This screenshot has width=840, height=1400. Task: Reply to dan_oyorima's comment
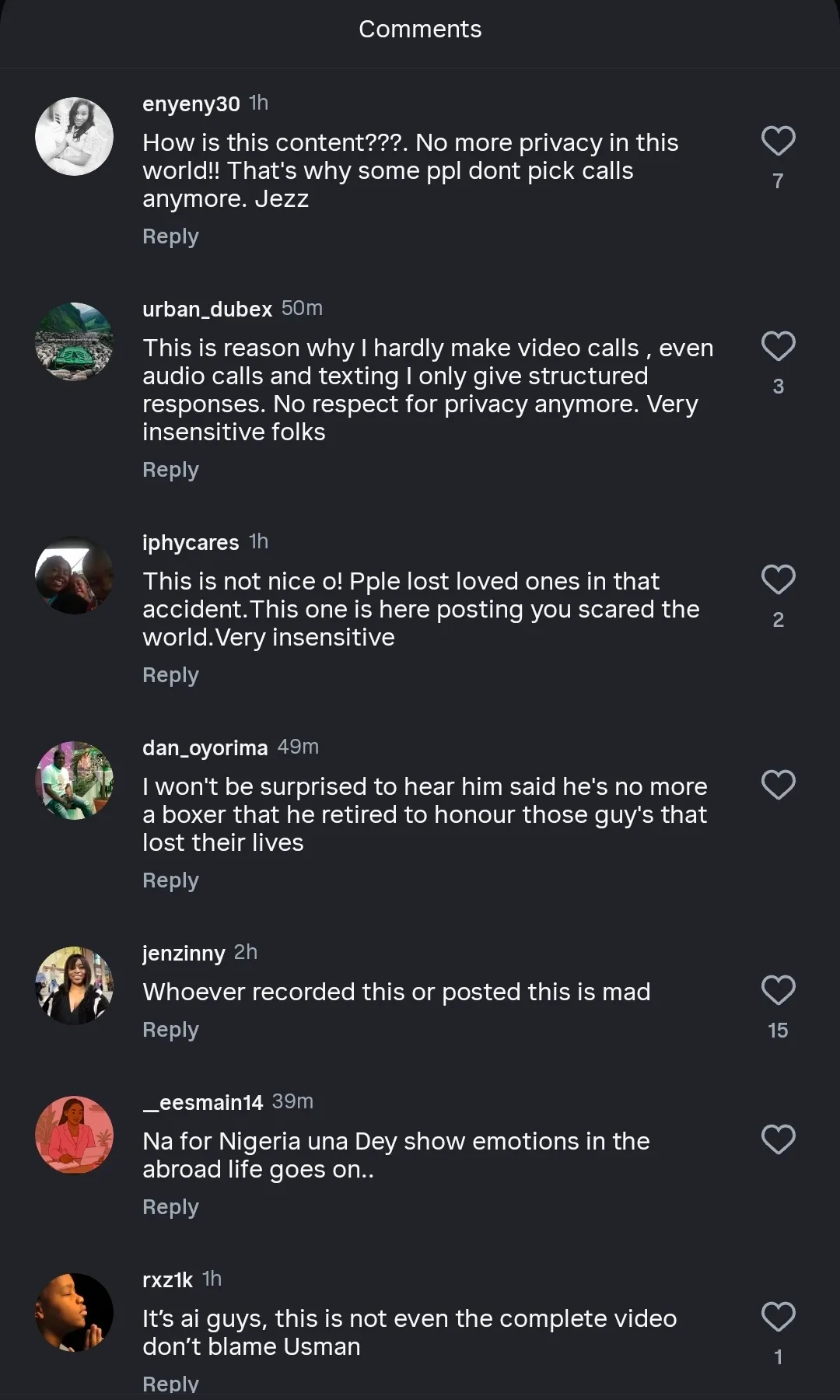point(170,880)
